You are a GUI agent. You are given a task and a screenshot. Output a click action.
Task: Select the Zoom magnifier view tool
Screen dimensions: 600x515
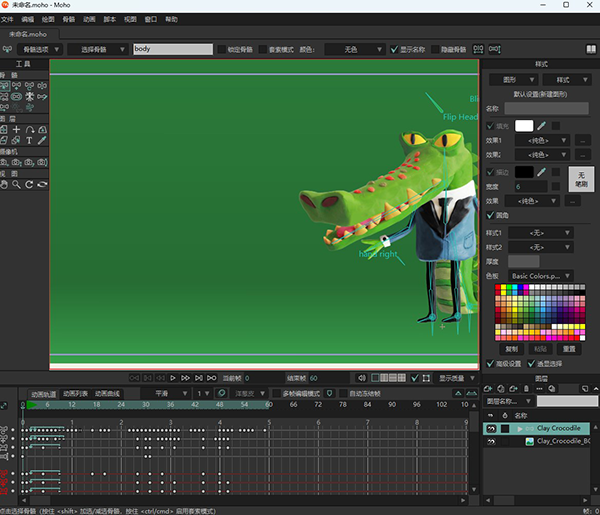[16, 184]
